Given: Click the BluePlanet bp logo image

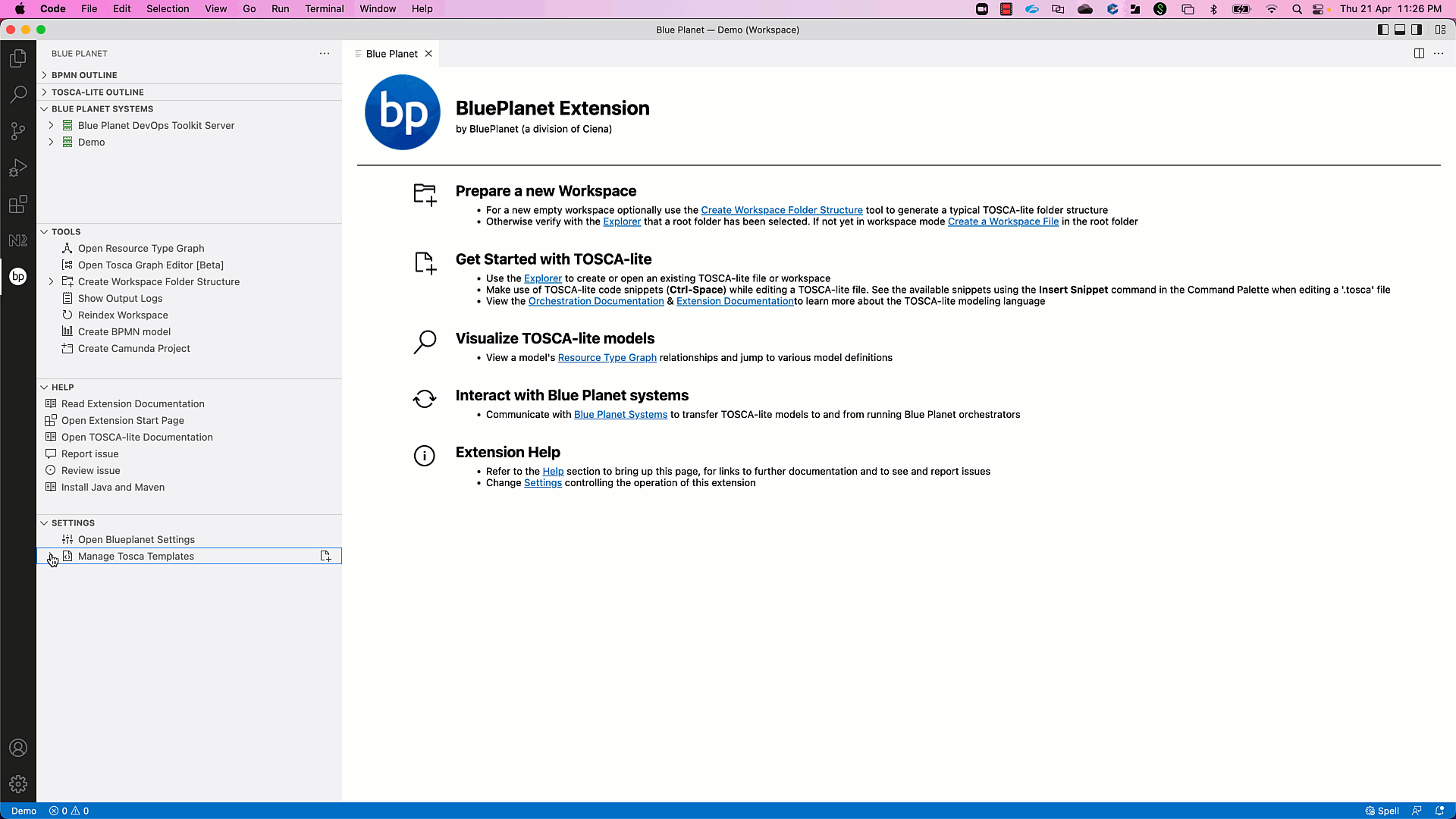Looking at the screenshot, I should (403, 112).
